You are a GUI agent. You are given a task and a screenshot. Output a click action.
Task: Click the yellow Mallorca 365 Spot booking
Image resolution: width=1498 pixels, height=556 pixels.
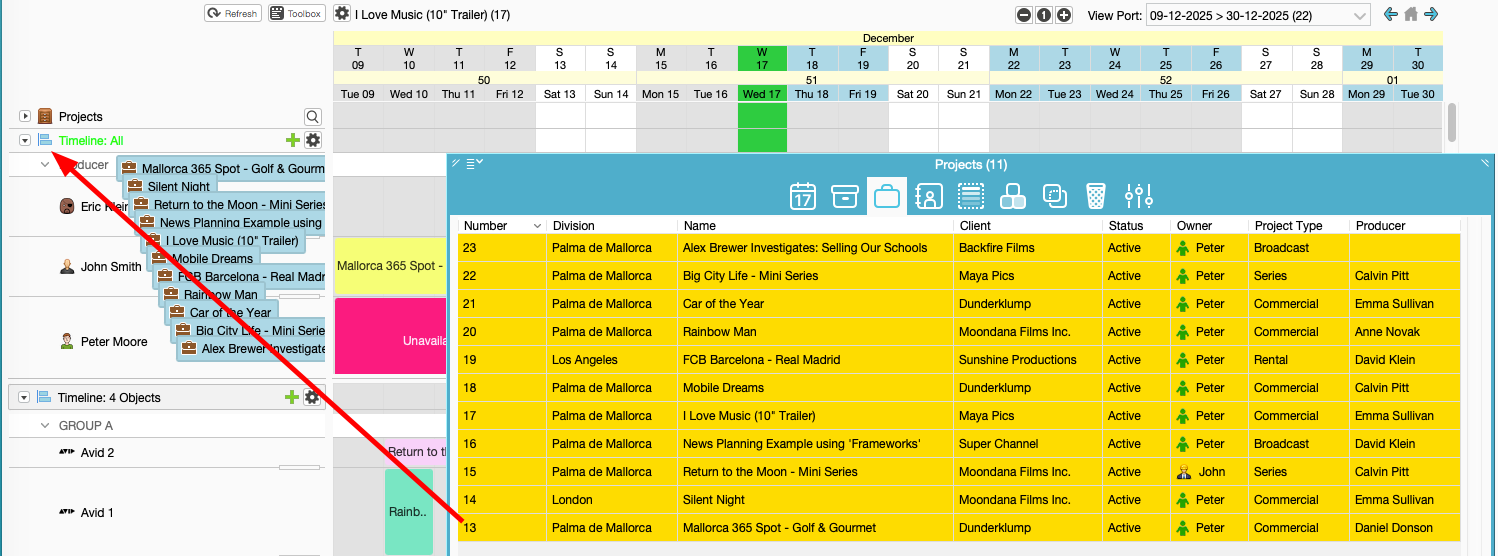(x=390, y=266)
